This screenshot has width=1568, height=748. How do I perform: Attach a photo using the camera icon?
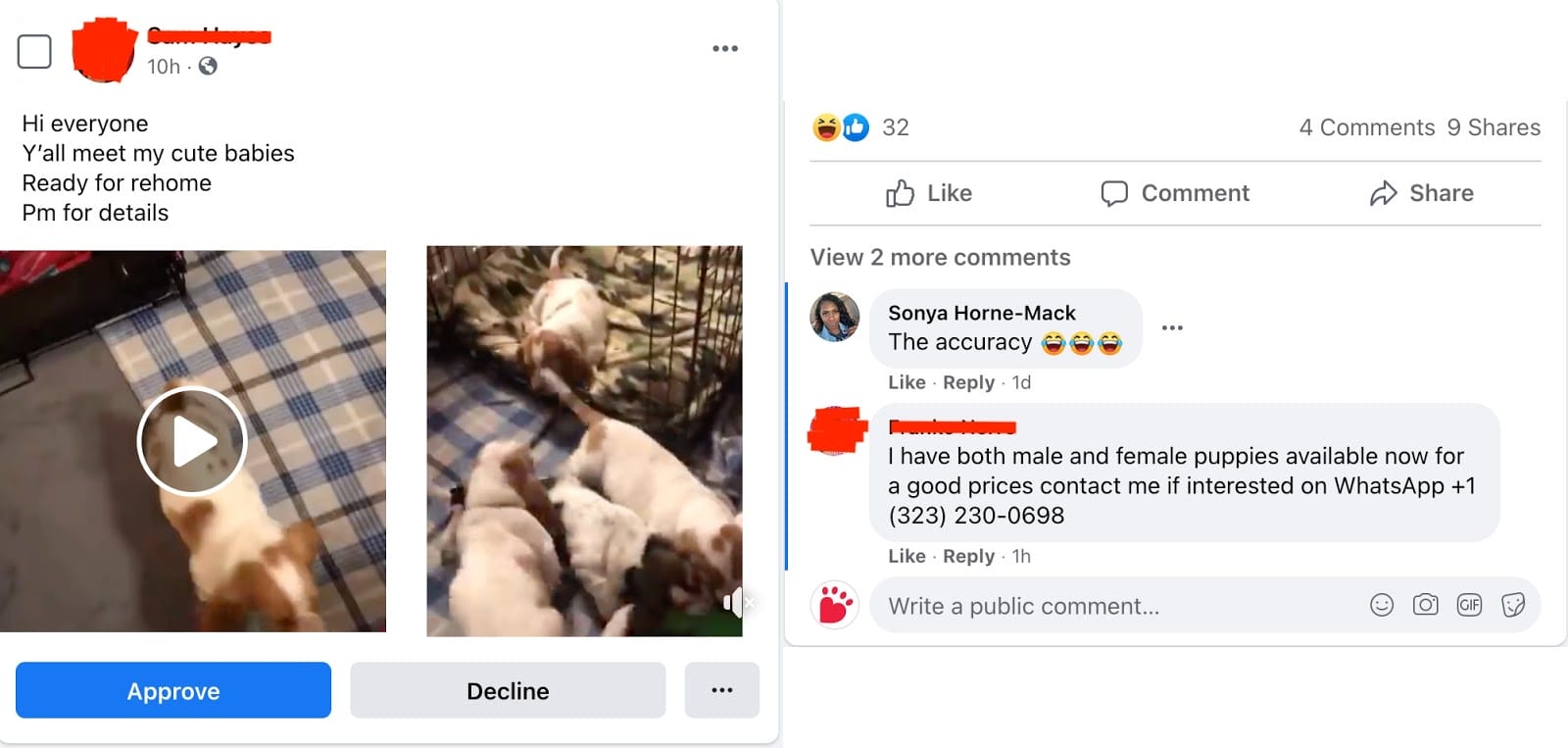pyautogui.click(x=1426, y=606)
